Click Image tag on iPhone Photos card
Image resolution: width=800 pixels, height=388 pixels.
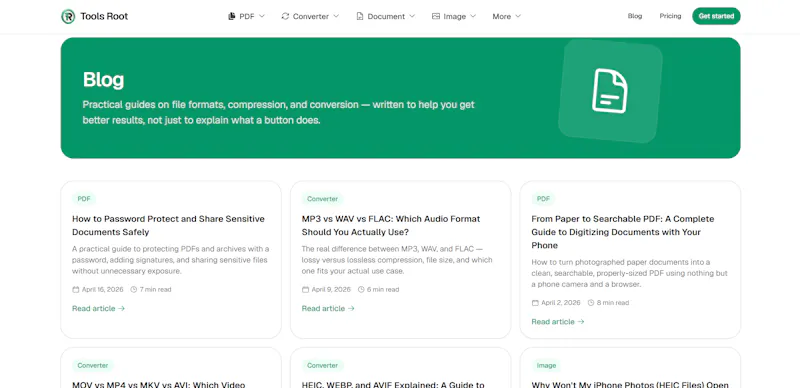(x=546, y=366)
